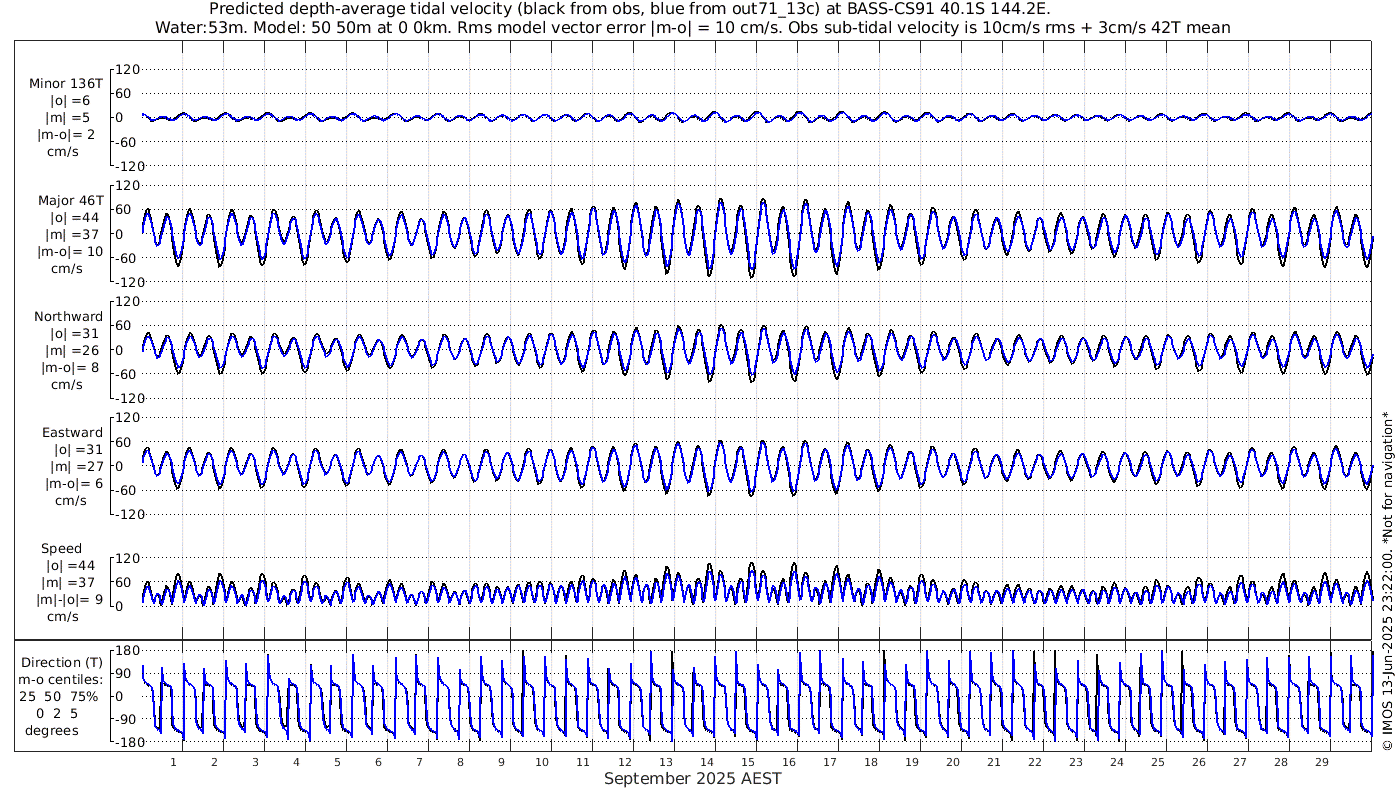Click the 180 tick on Direction axis
Image resolution: width=1400 pixels, height=800 pixels.
pyautogui.click(x=126, y=651)
